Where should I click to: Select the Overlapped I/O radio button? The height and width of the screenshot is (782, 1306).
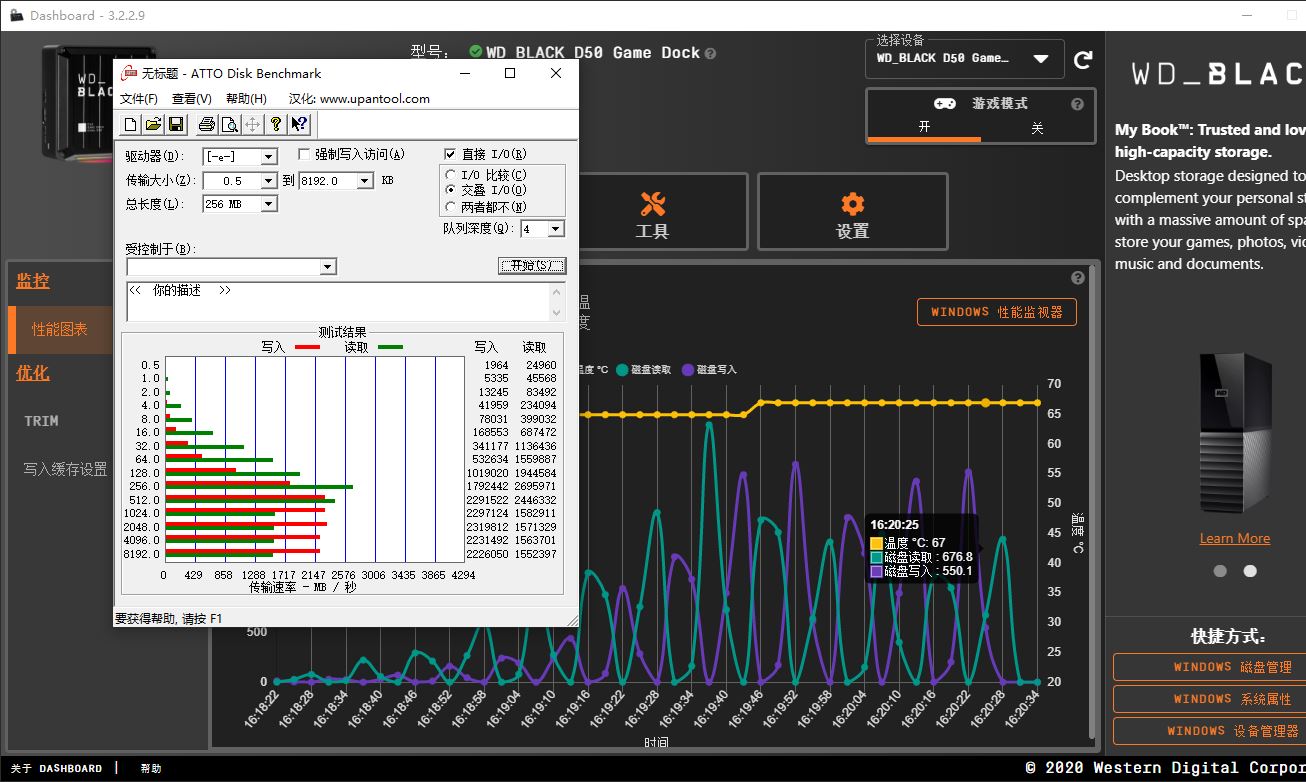coord(451,190)
